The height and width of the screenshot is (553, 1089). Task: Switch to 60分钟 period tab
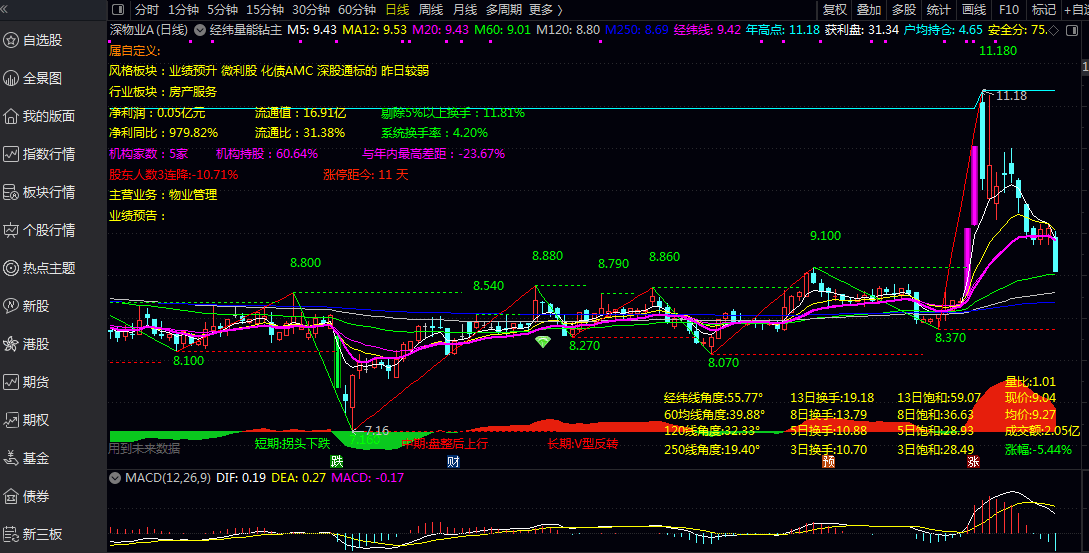pos(357,10)
